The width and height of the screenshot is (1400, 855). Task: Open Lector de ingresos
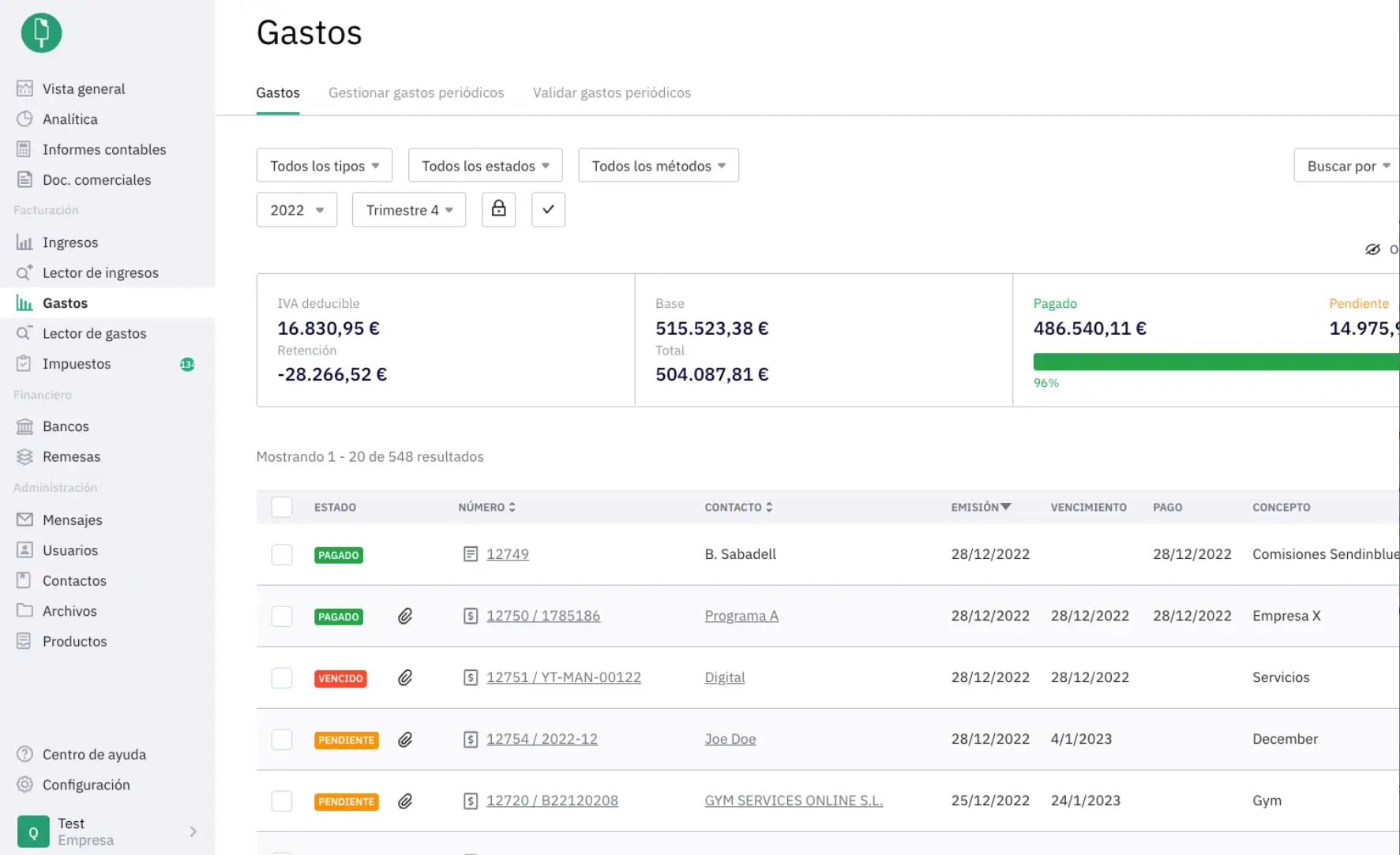coord(100,272)
